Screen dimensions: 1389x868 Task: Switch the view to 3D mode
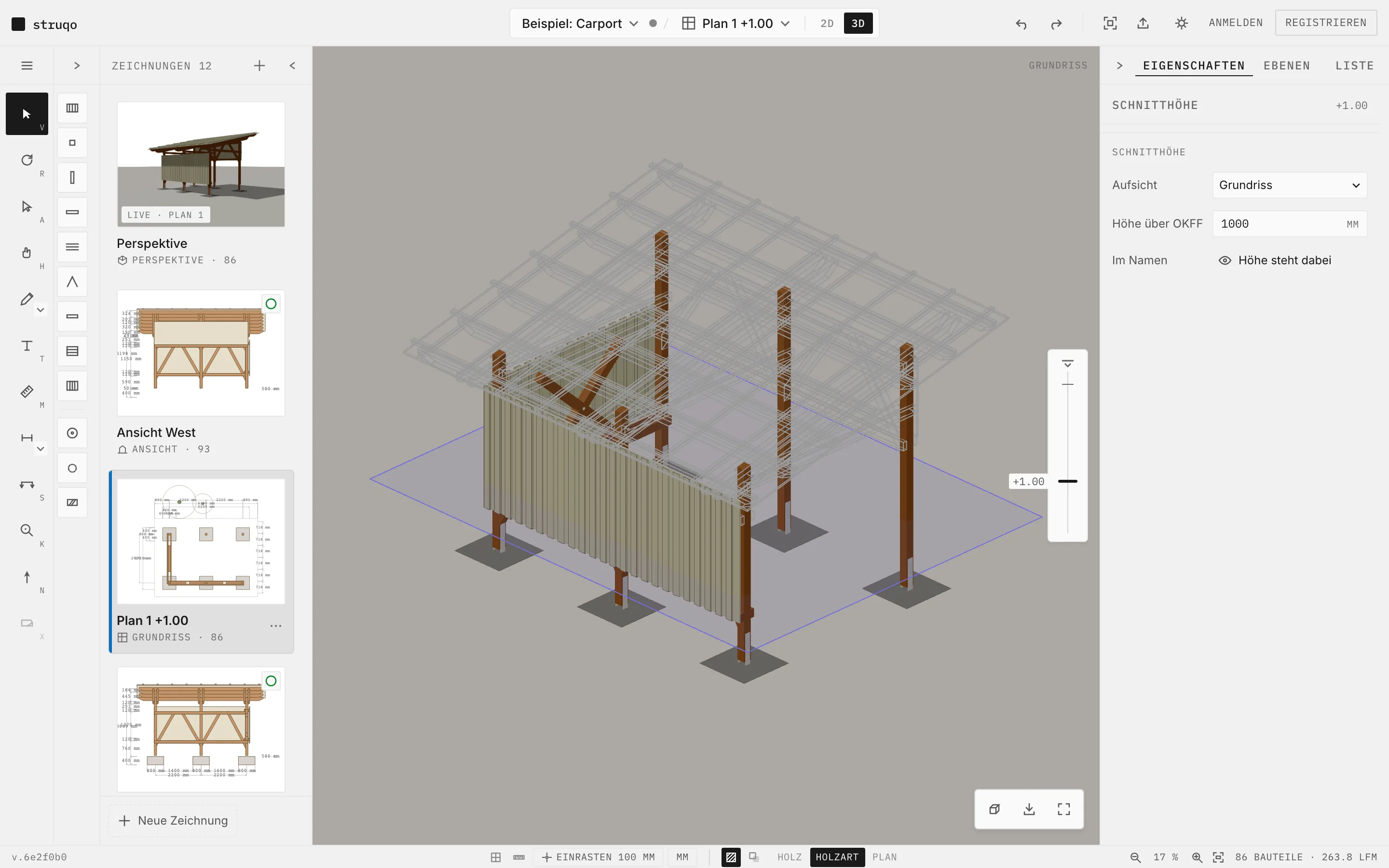click(x=858, y=24)
